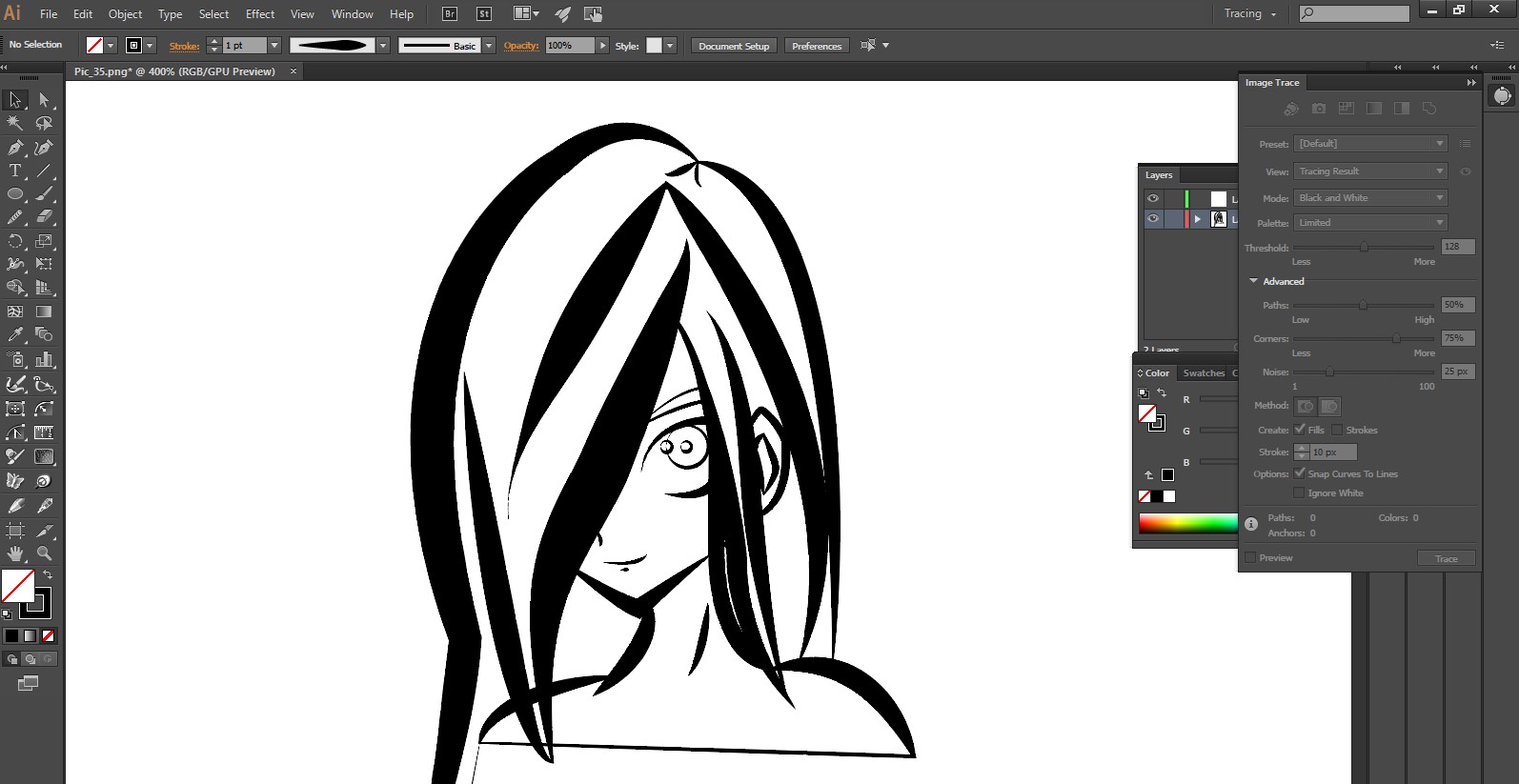Screen dimensions: 1519x784
Task: Check the Preview box in Image Trace
Action: point(1250,557)
